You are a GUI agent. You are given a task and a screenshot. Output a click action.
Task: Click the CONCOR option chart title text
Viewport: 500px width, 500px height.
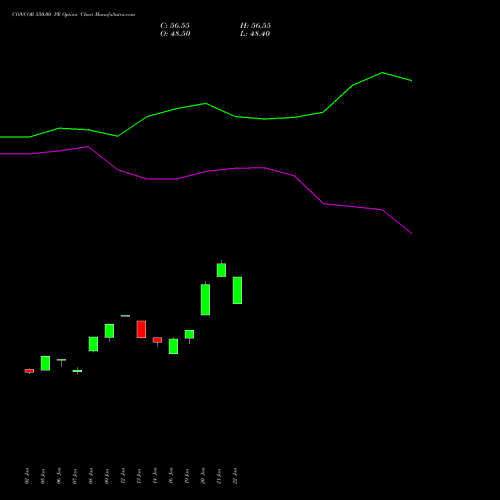[73, 15]
